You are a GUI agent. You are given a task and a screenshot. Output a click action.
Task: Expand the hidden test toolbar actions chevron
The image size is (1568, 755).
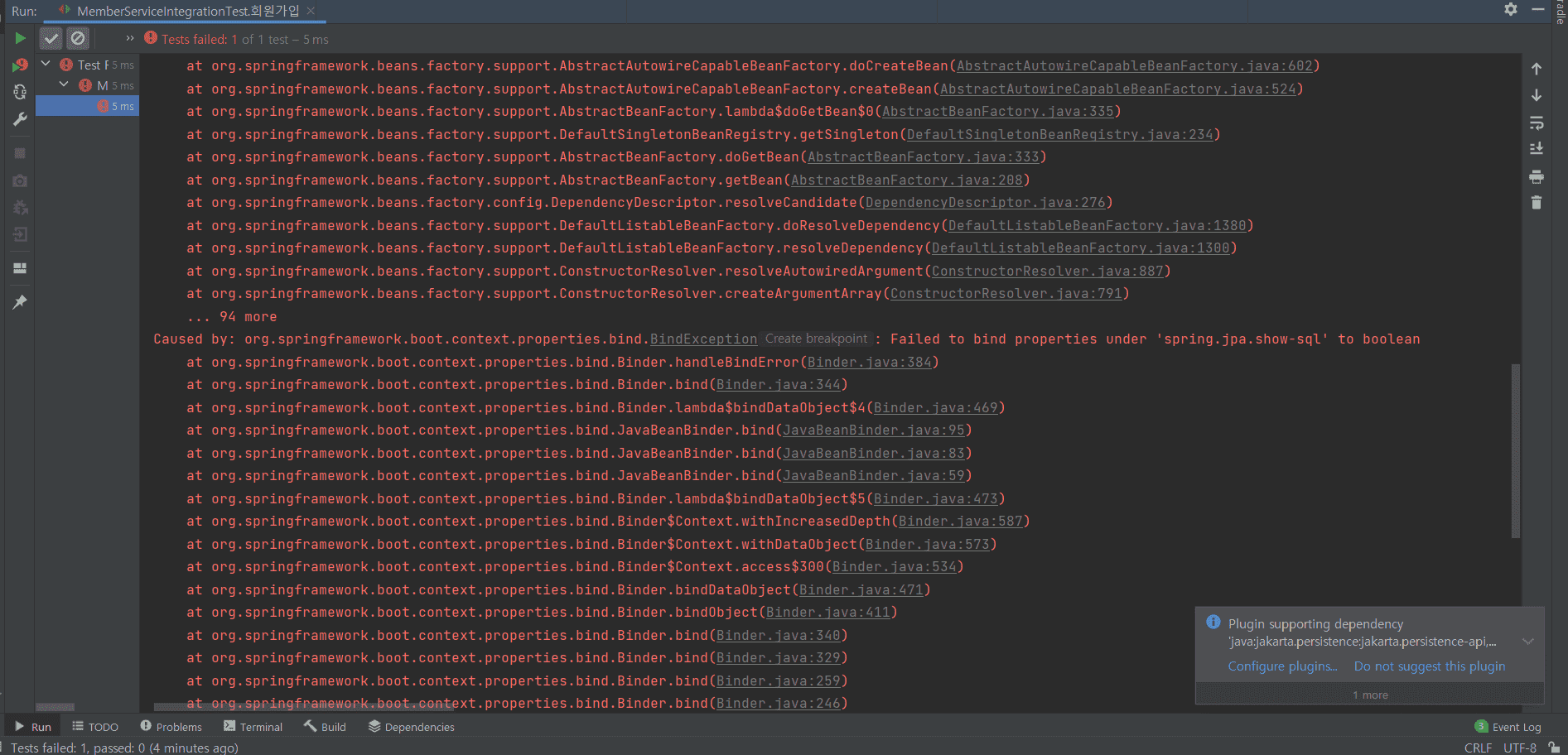tap(130, 38)
